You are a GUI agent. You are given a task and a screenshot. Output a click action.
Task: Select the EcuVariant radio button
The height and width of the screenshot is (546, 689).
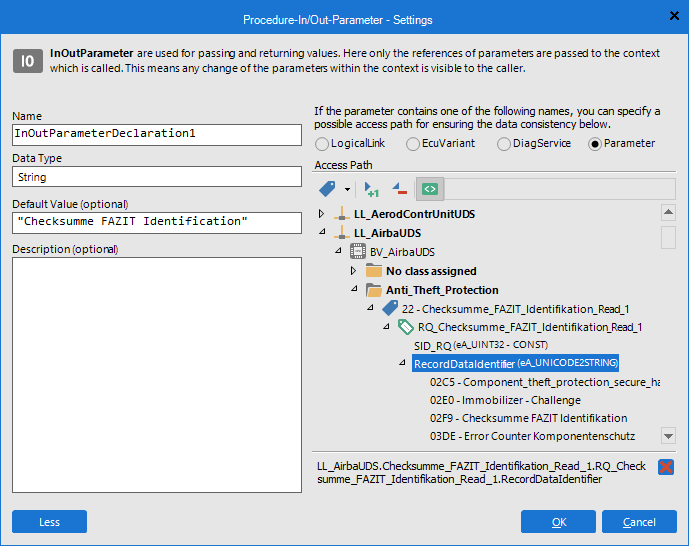(x=413, y=144)
